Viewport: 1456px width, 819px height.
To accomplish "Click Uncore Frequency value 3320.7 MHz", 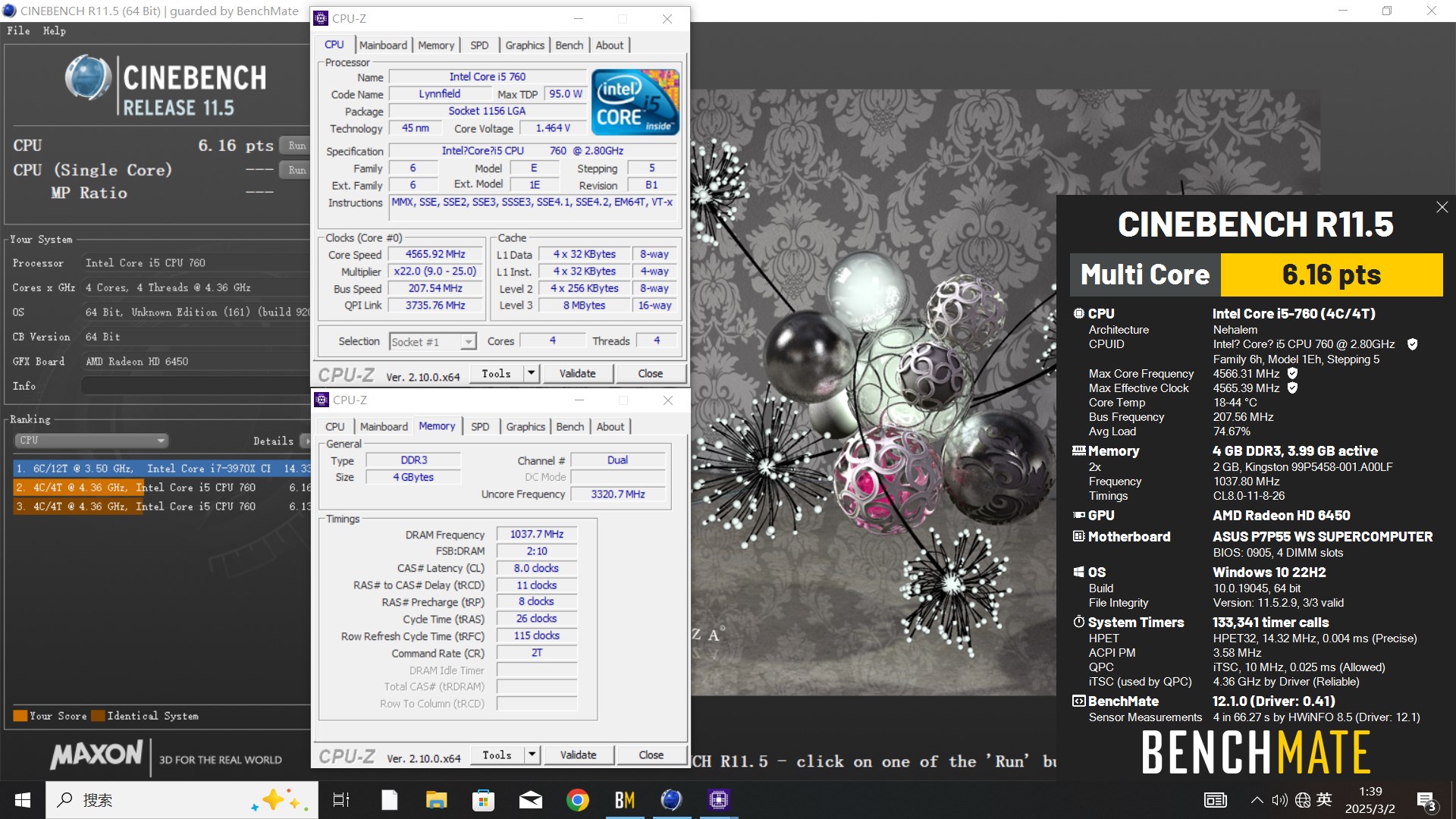I will pos(618,494).
